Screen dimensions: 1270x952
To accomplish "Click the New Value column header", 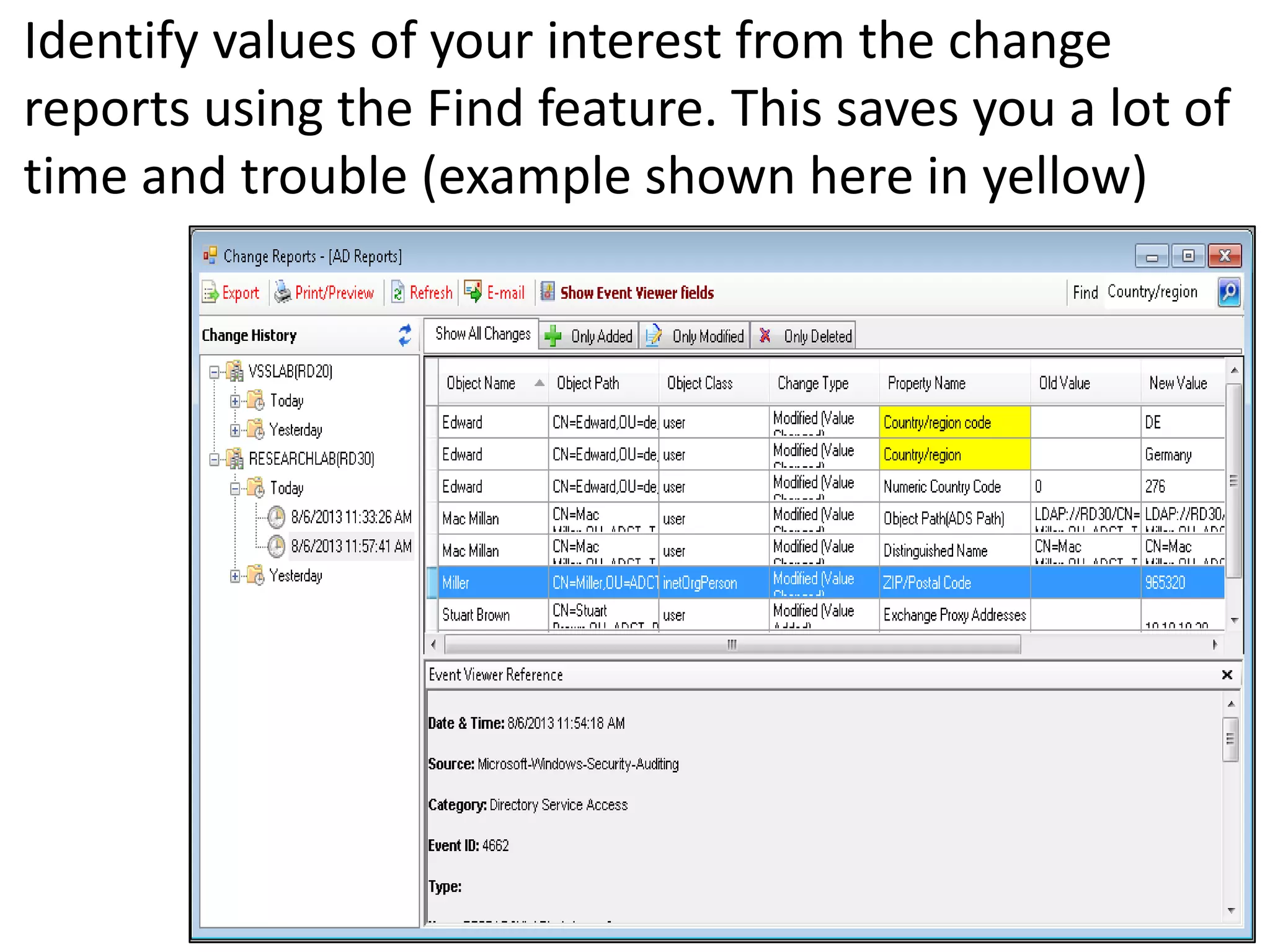I will pyautogui.click(x=1183, y=383).
